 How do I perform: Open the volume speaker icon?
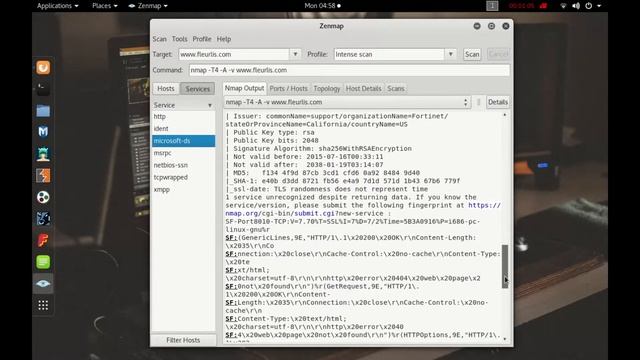click(x=576, y=6)
